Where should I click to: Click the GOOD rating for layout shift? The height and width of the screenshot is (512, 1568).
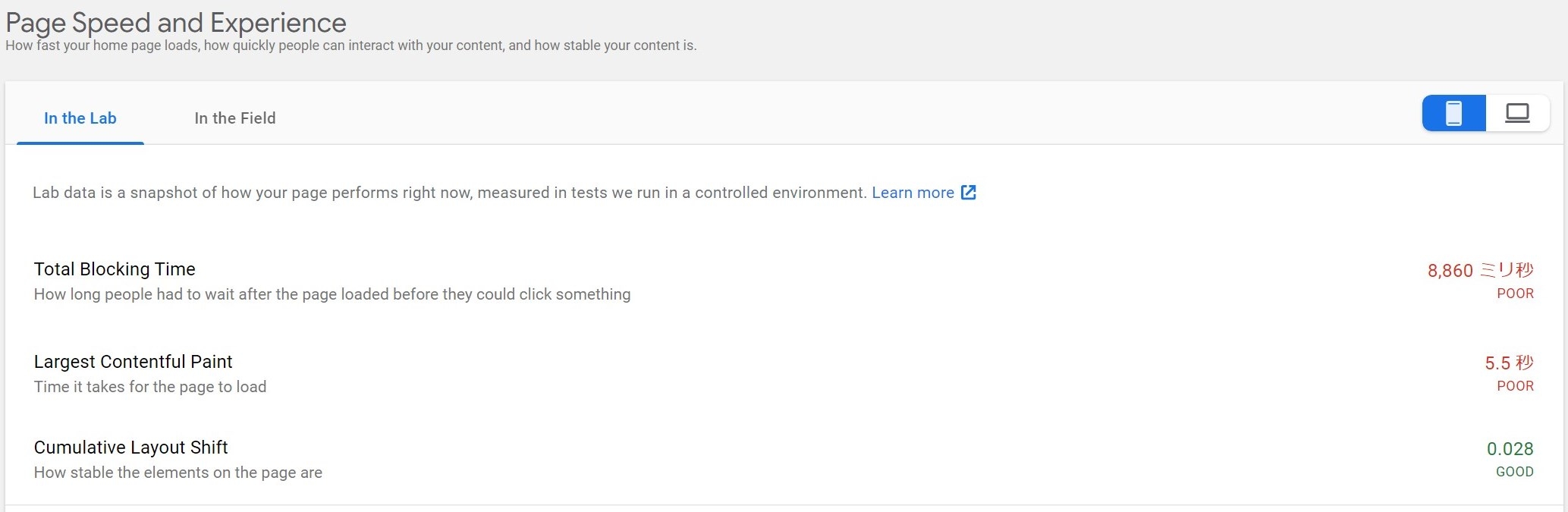point(1514,472)
